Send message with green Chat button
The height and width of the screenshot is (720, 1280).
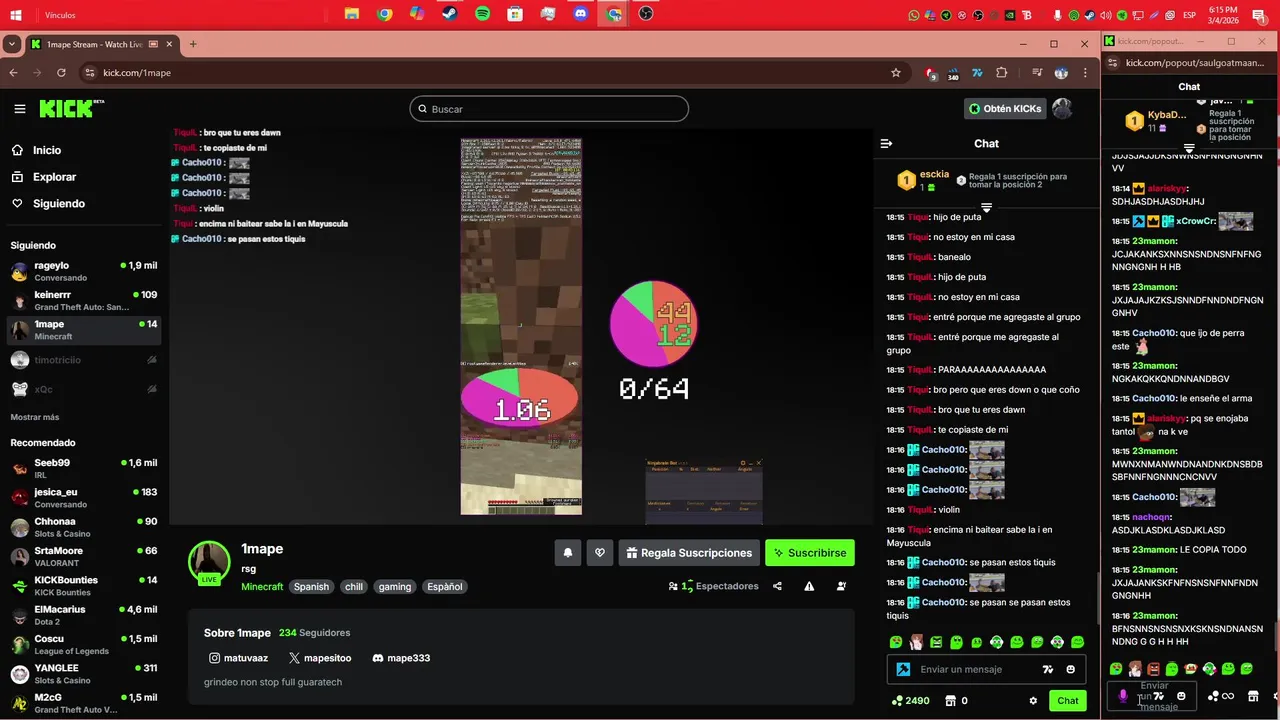[1068, 701]
